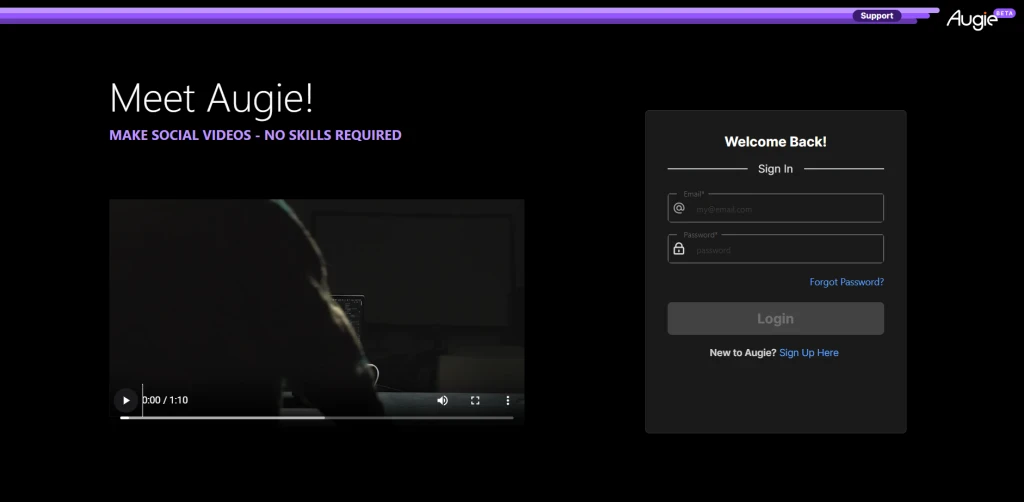Click the 0:00 / 1:10 time display
The height and width of the screenshot is (502, 1024).
(165, 400)
